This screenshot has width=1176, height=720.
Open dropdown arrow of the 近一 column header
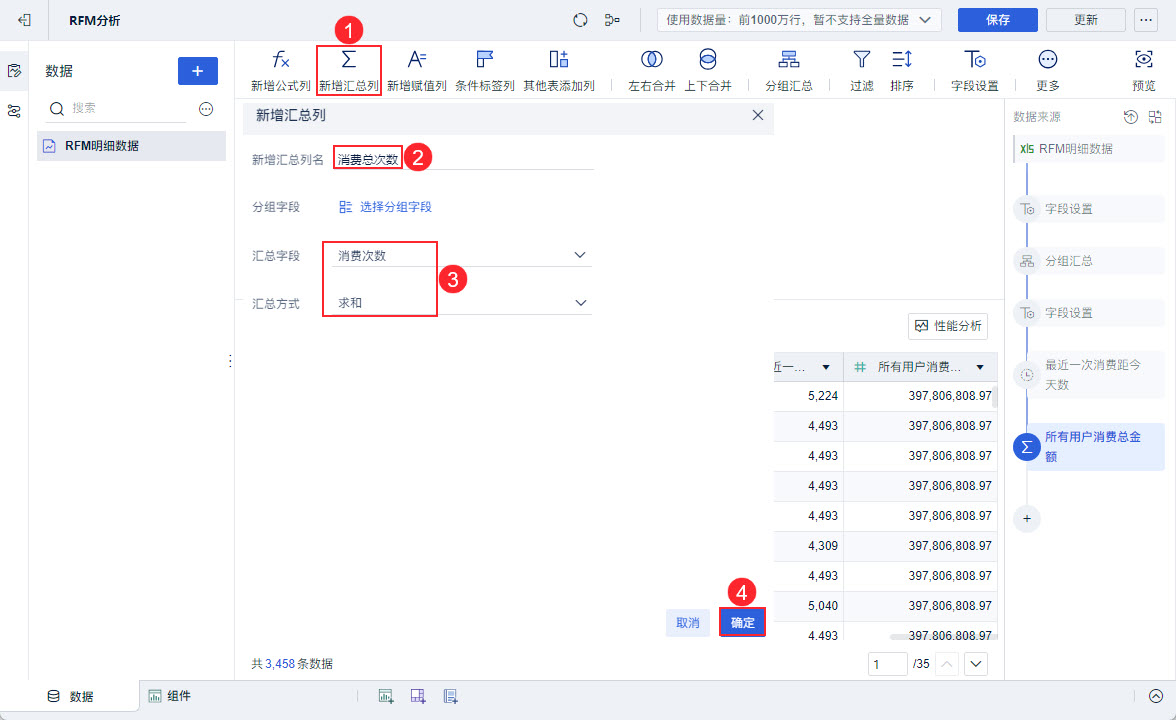coord(826,367)
